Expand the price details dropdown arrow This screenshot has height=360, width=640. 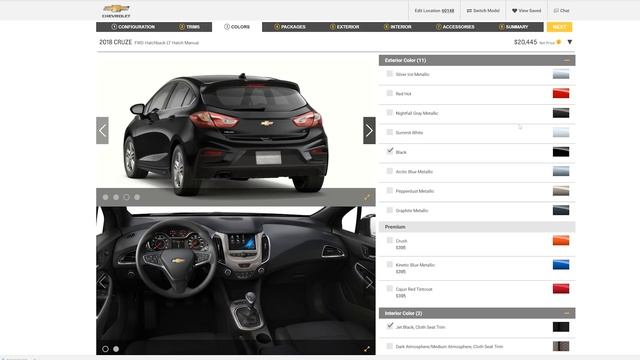tap(570, 42)
